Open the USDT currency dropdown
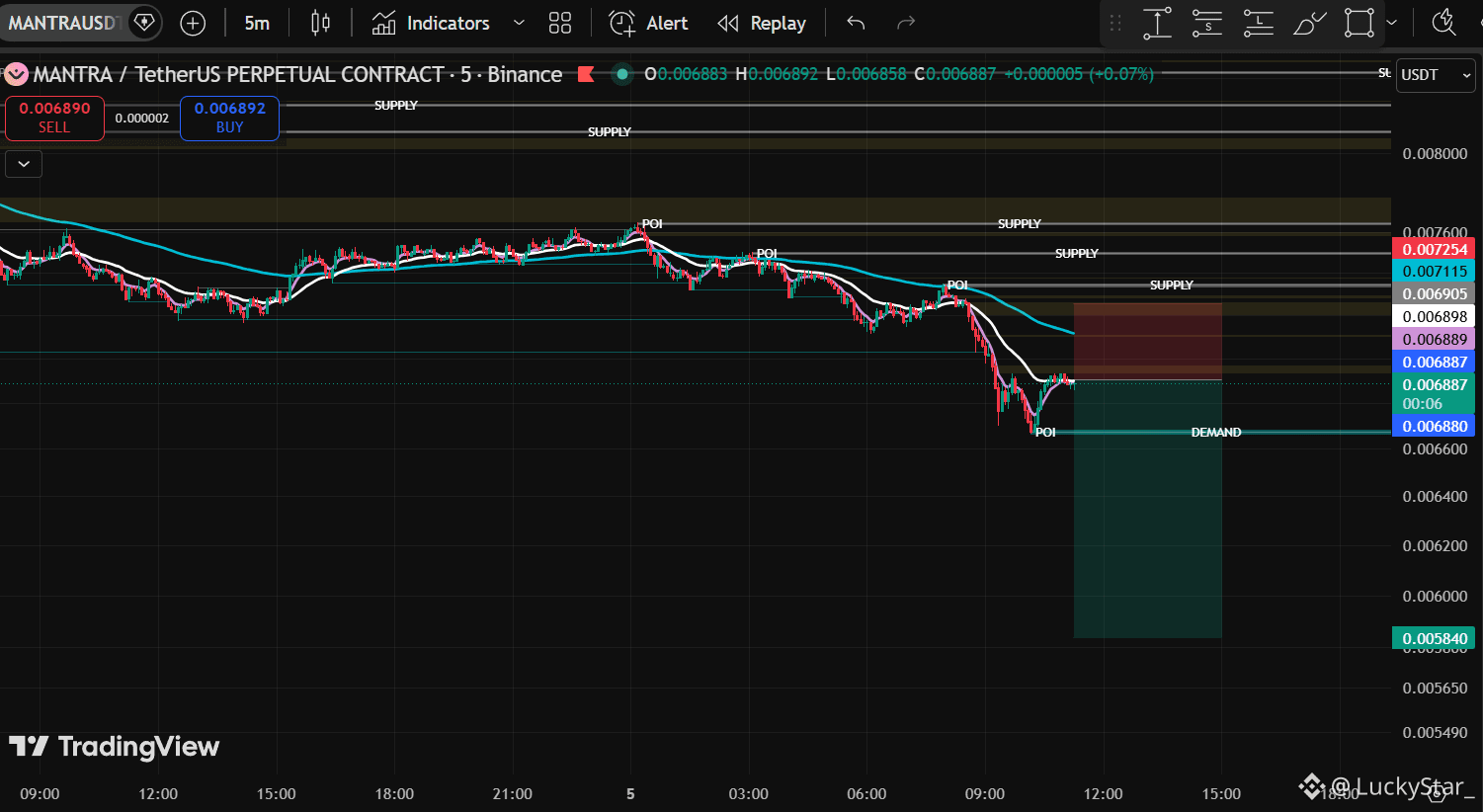This screenshot has height=812, width=1483. pos(1436,75)
